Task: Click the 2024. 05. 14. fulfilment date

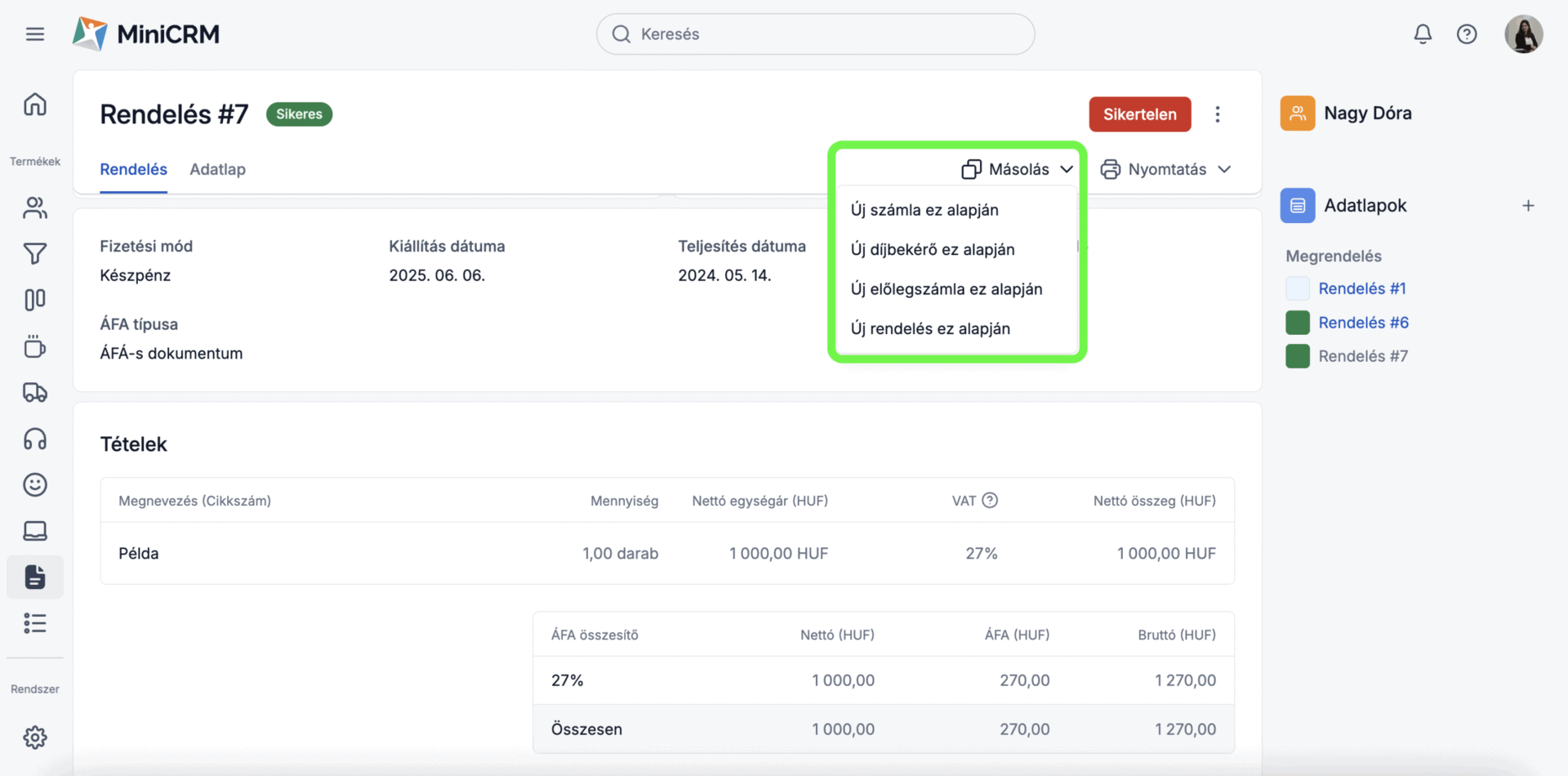Action: [x=724, y=275]
